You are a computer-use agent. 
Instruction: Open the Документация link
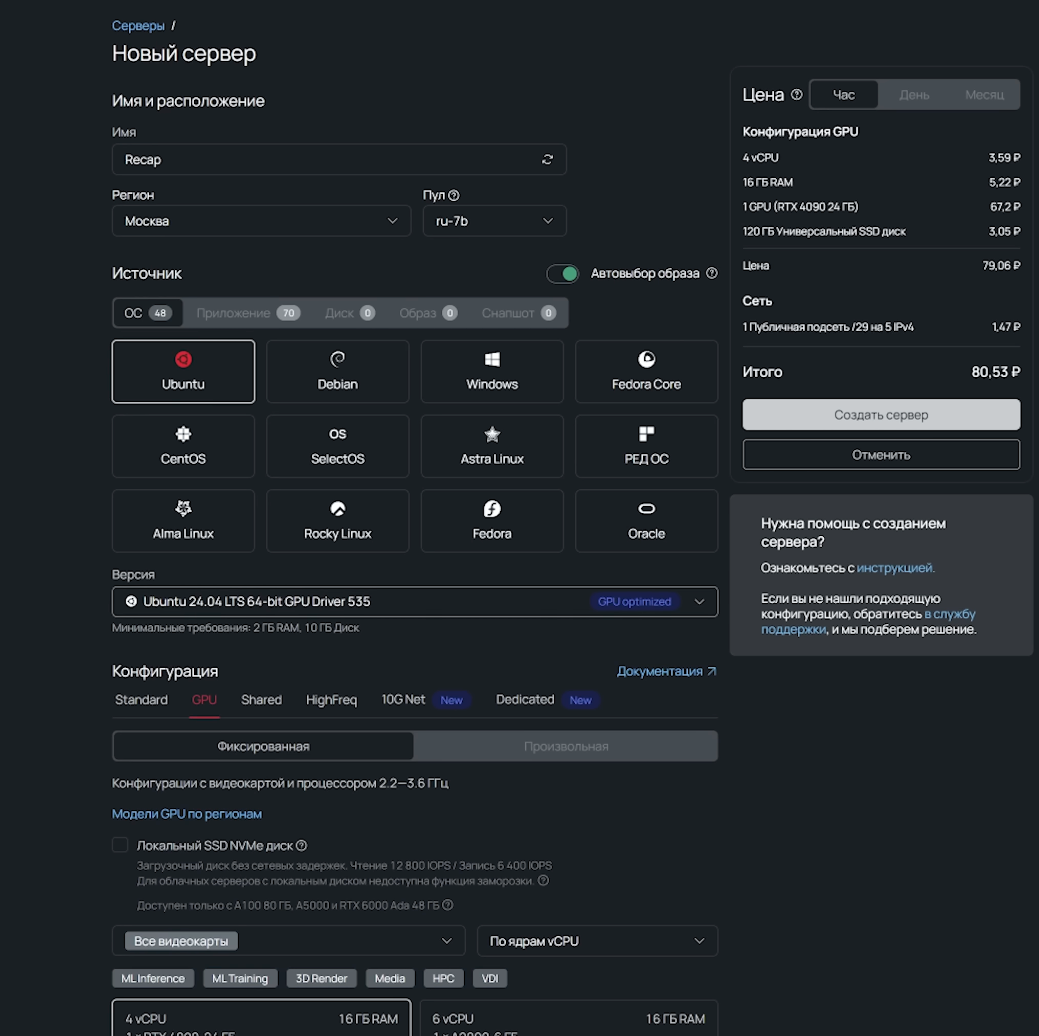pos(660,671)
